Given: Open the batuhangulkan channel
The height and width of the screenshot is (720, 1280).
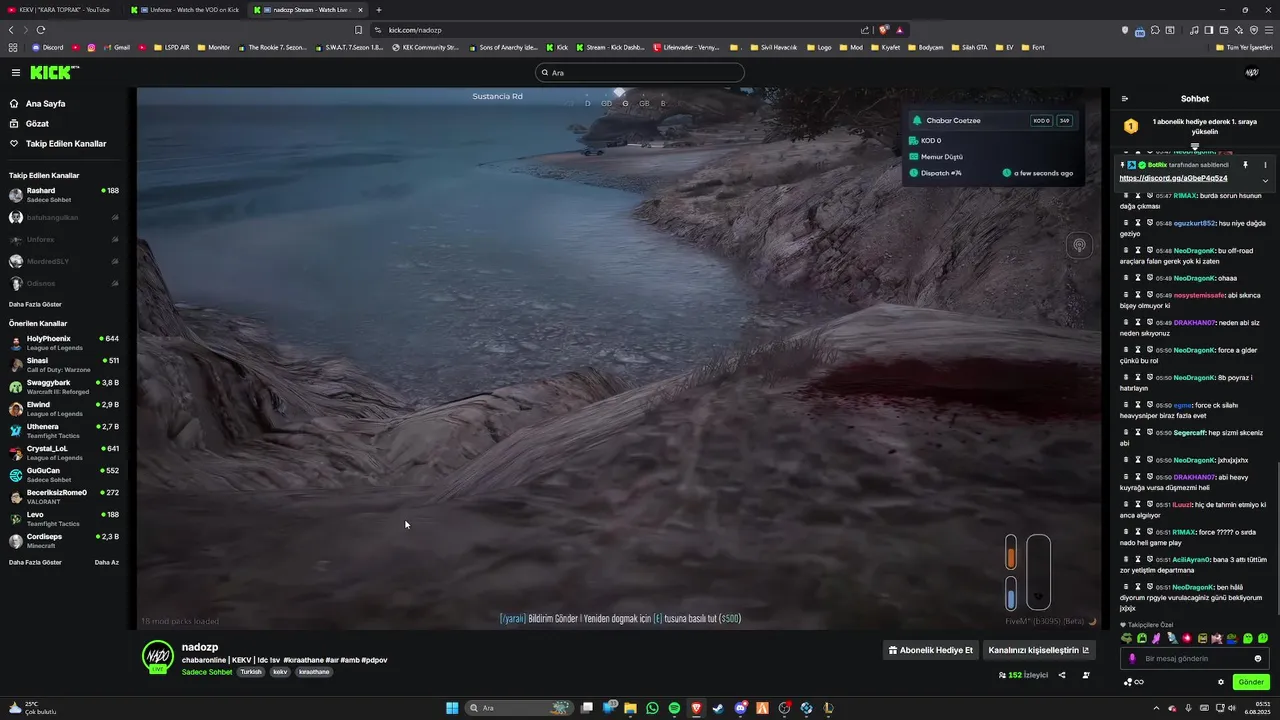Looking at the screenshot, I should (x=64, y=217).
